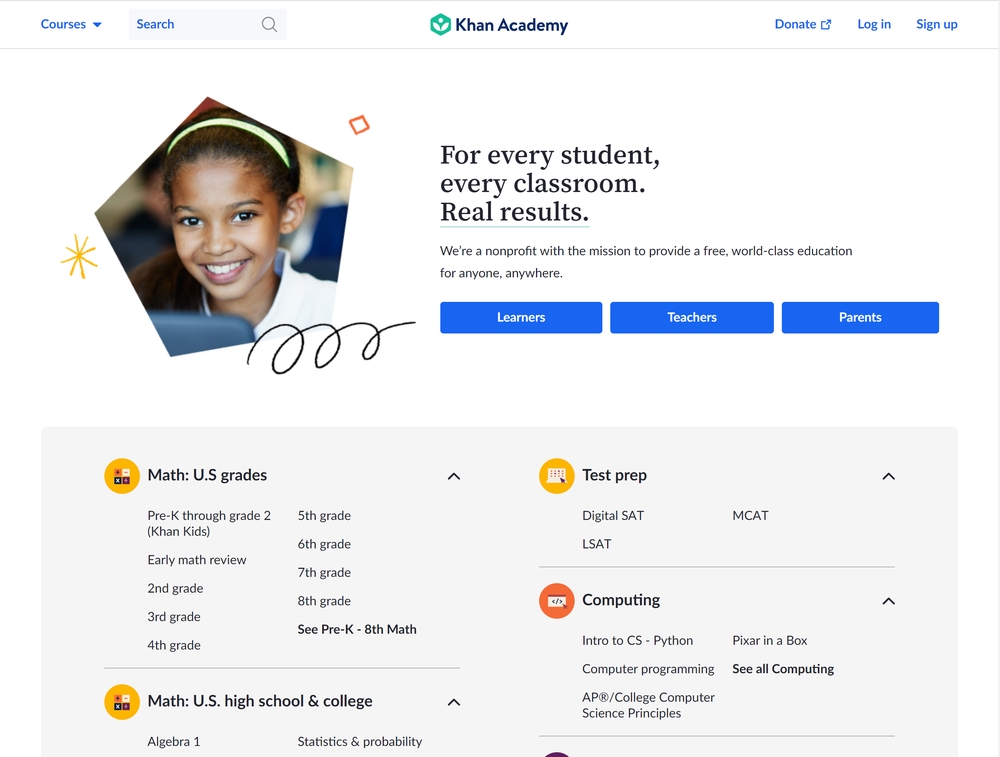Click Log in
Screen dimensions: 1000x757
[874, 24]
